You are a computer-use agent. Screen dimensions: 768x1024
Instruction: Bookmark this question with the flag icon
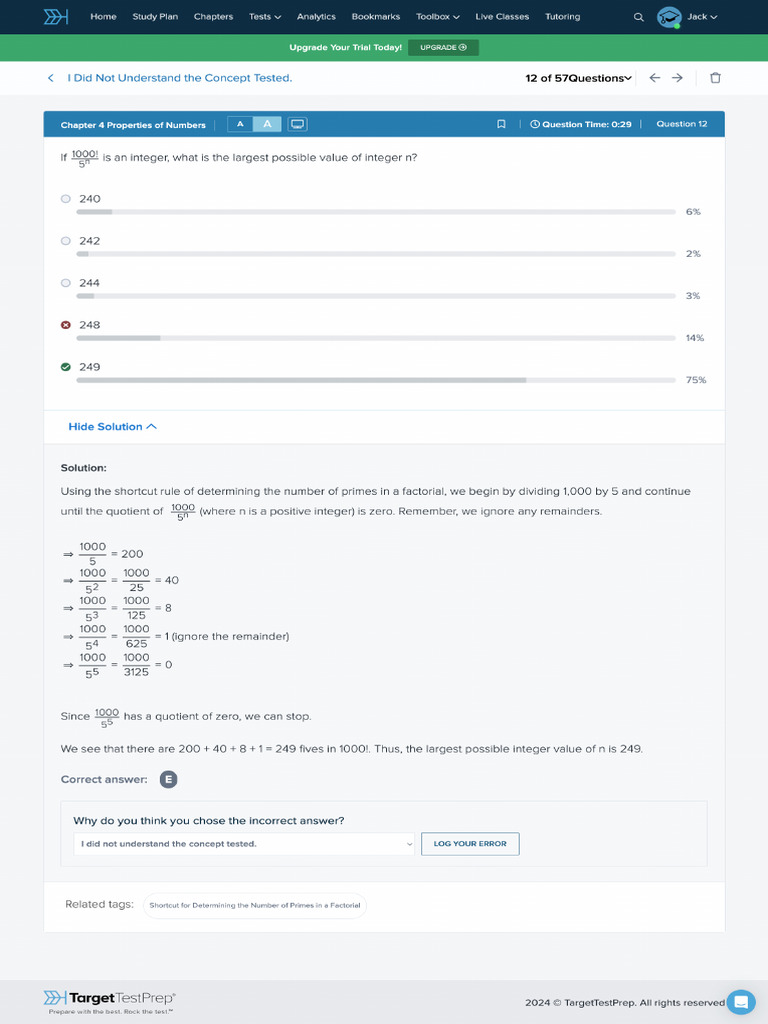click(501, 125)
